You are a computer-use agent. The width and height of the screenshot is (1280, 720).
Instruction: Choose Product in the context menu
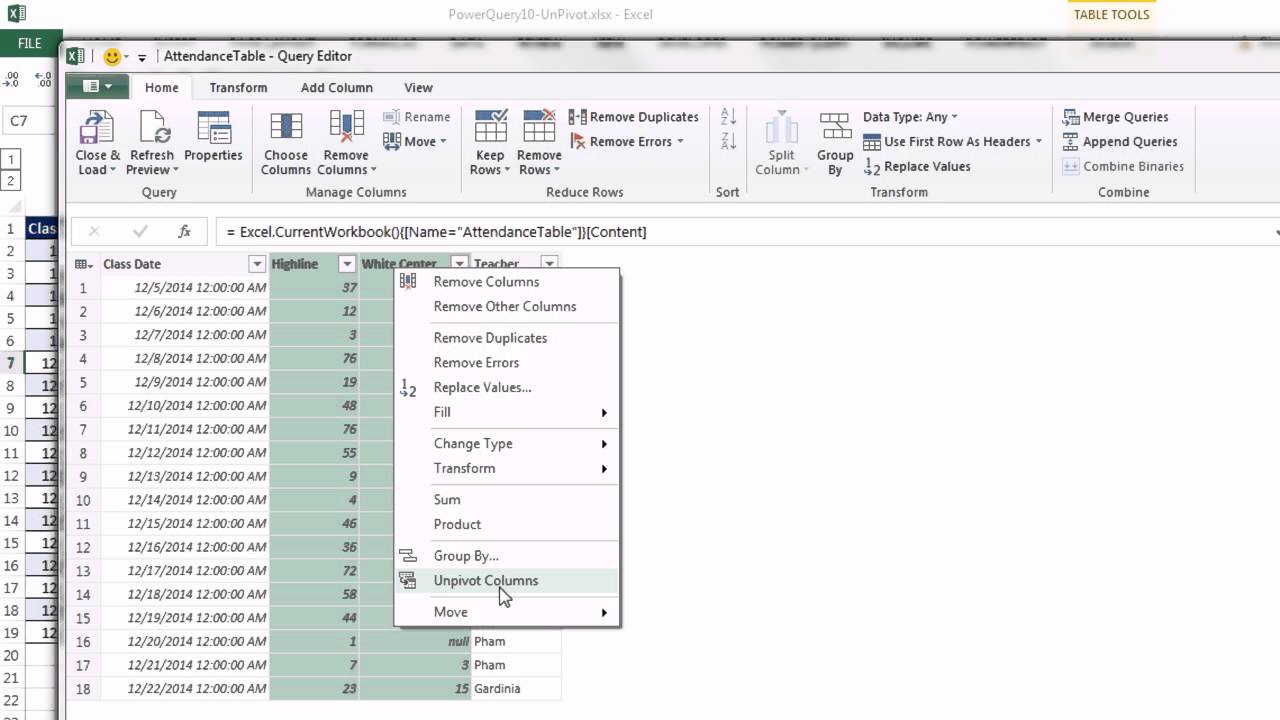point(507,525)
